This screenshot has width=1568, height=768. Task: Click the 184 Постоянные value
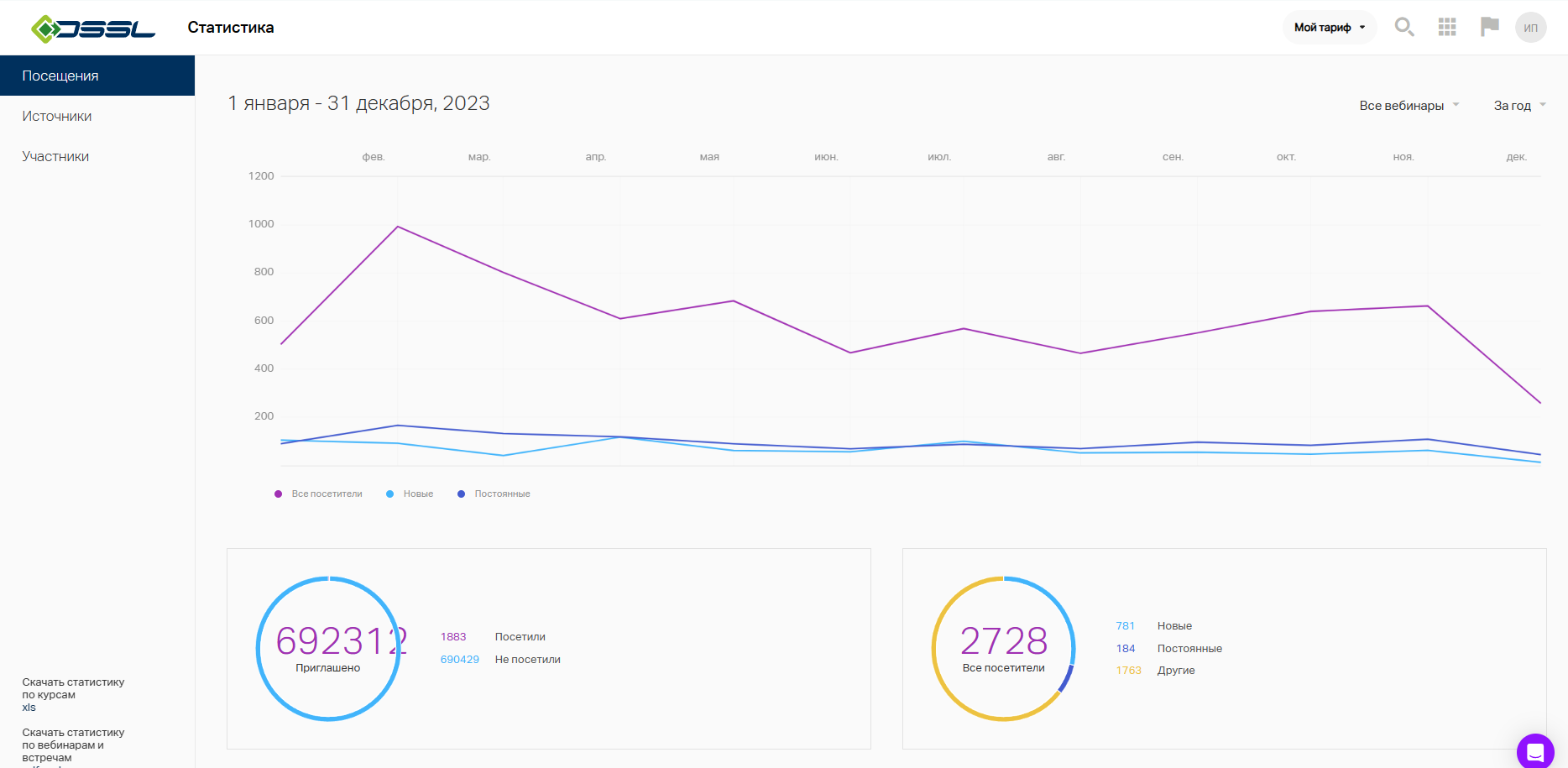pos(1126,649)
